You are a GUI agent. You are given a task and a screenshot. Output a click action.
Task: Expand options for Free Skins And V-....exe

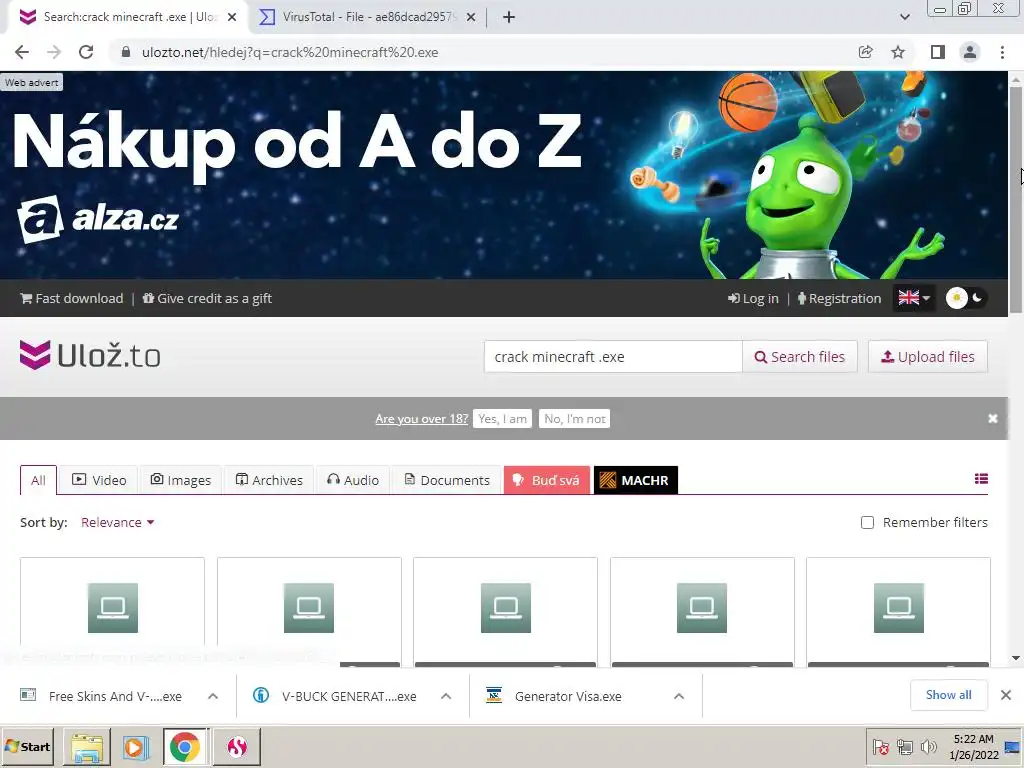(213, 696)
